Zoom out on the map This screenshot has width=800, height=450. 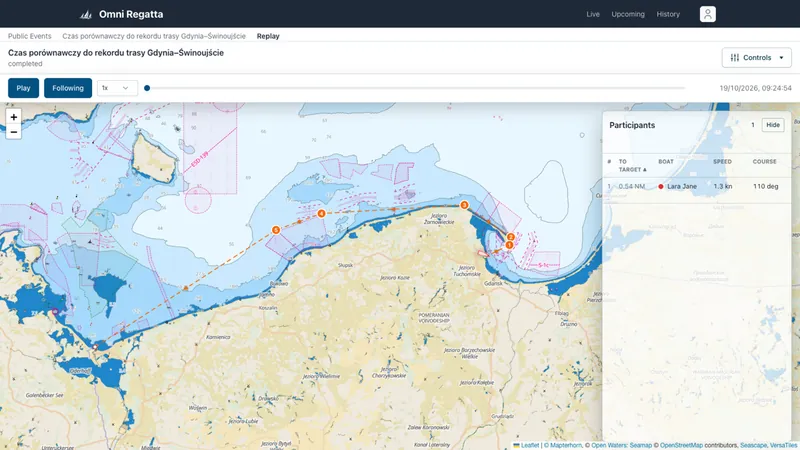click(14, 132)
